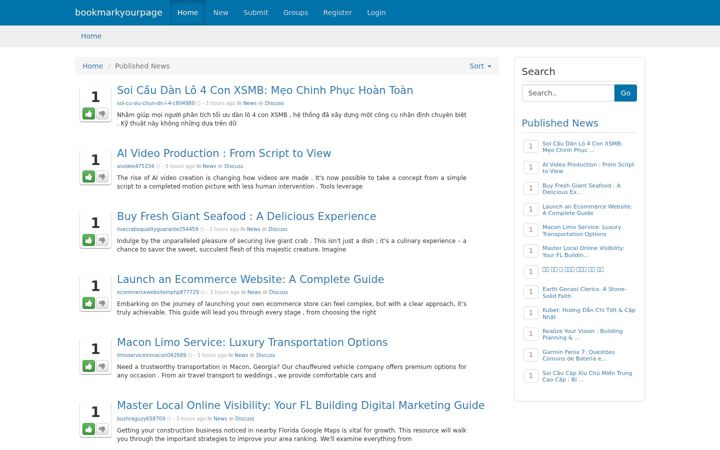Image resolution: width=720 pixels, height=450 pixels.
Task: Upvote the Buy Fresh Giant Seafood story
Action: pyautogui.click(x=89, y=240)
